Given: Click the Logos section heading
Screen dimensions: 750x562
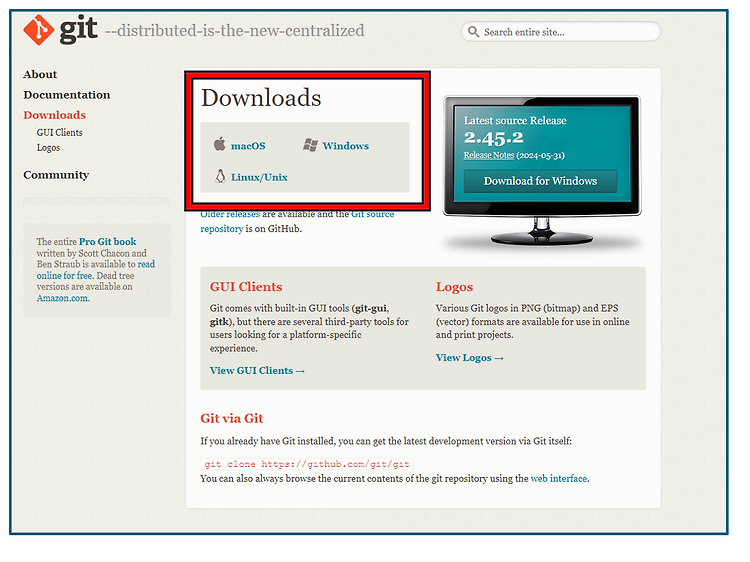Looking at the screenshot, I should pos(454,287).
